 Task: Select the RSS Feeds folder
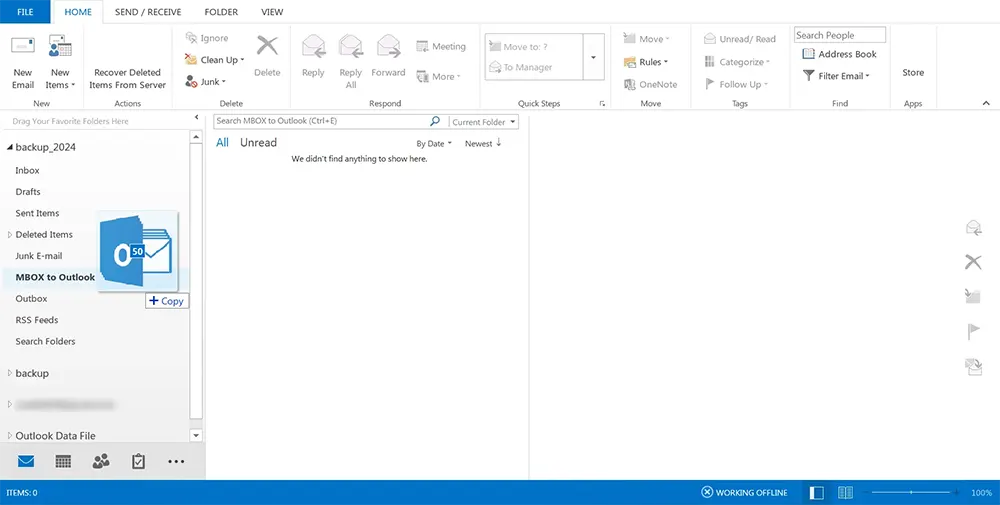point(37,320)
